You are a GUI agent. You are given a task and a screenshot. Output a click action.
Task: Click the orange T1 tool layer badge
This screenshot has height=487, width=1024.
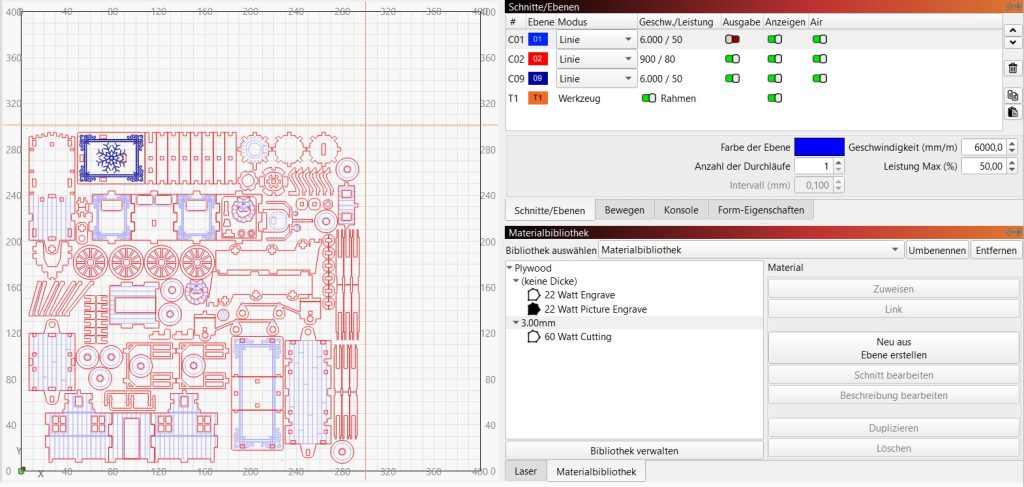(x=537, y=98)
